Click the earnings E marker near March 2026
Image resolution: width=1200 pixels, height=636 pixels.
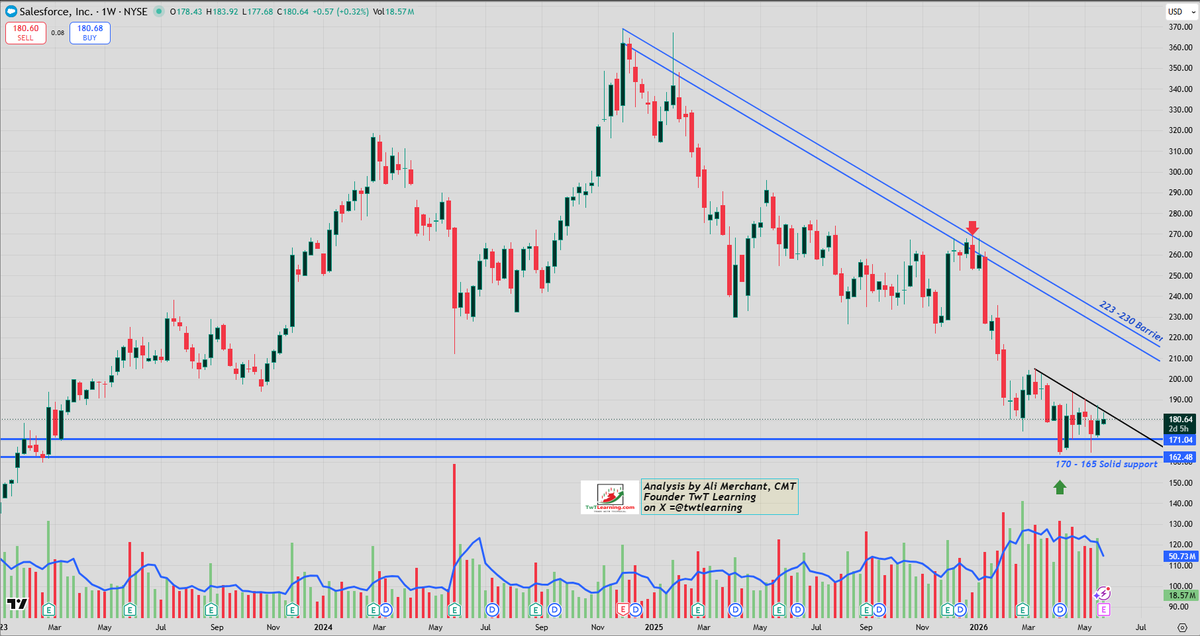pos(1023,609)
